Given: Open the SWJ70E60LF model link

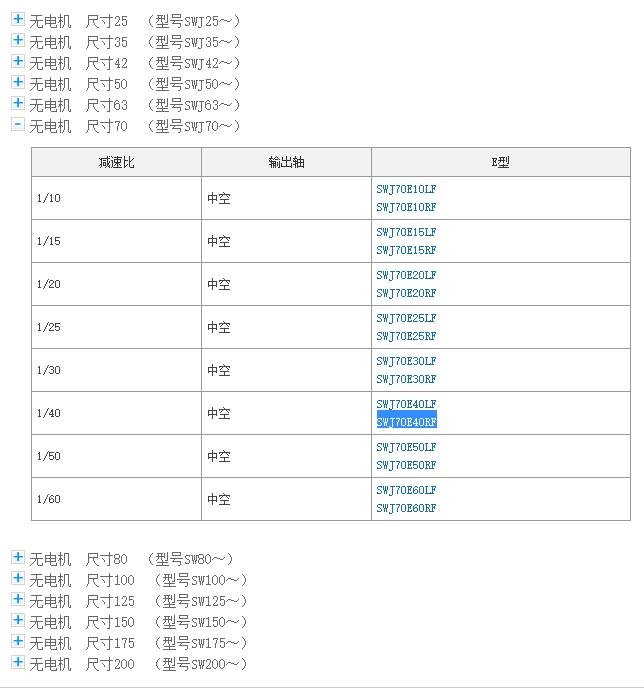Looking at the screenshot, I should click(x=406, y=490).
